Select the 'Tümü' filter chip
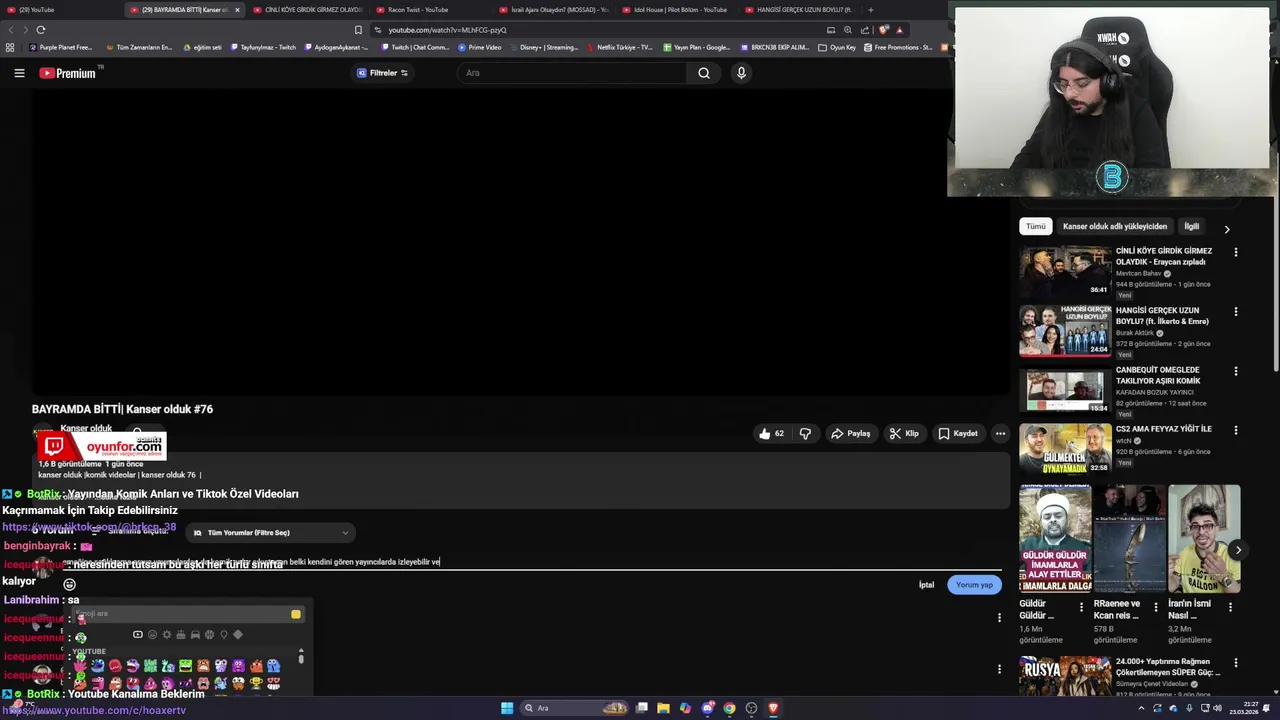Screen dimensions: 1280x720 (1035, 227)
